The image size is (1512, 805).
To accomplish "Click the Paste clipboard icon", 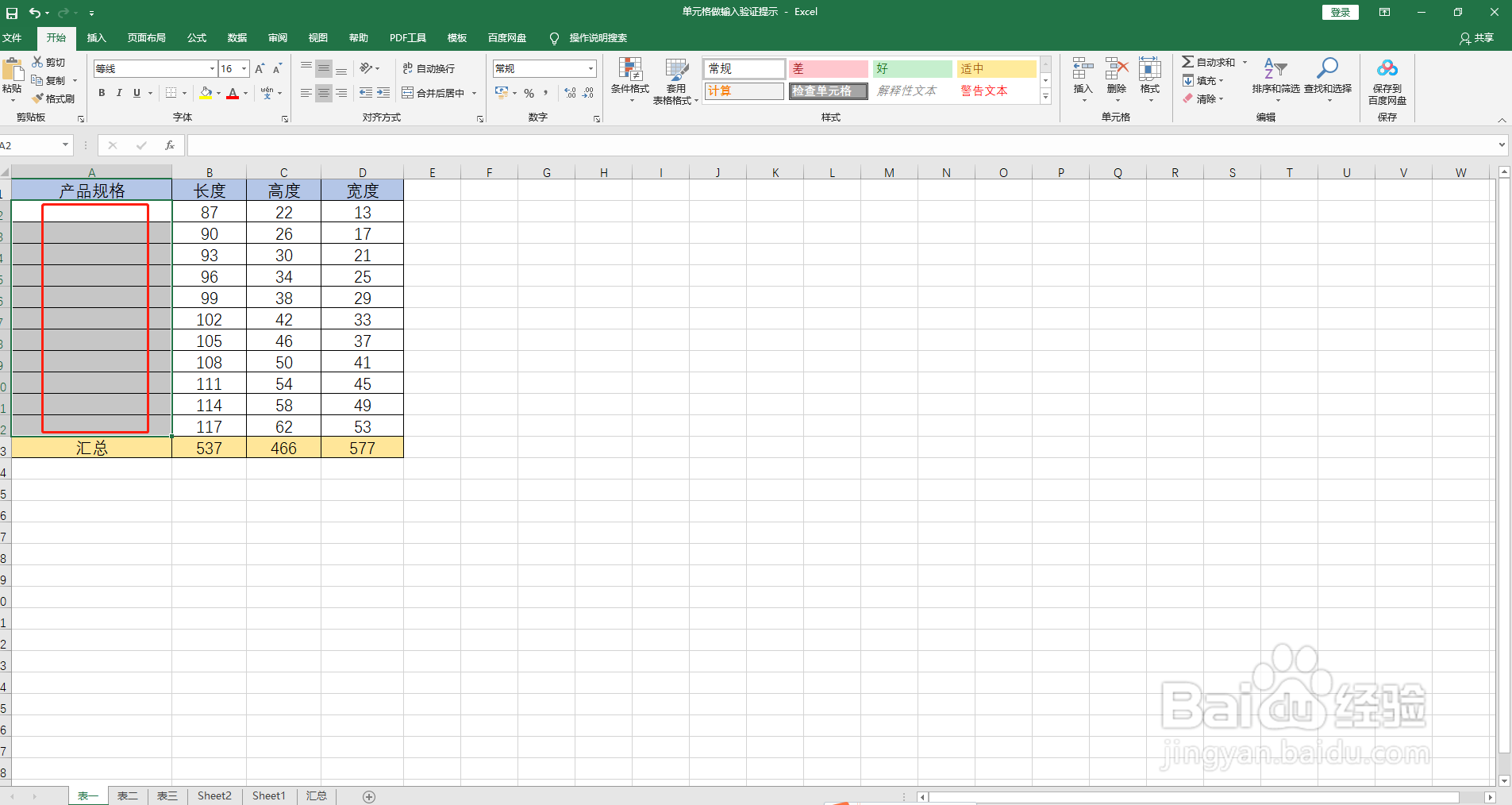I will [x=12, y=70].
